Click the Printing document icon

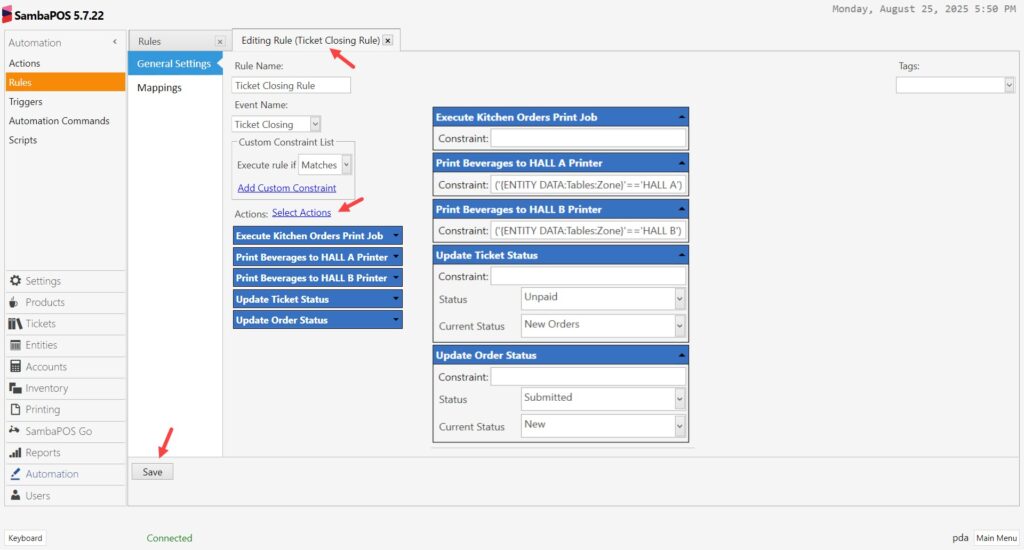pyautogui.click(x=15, y=410)
